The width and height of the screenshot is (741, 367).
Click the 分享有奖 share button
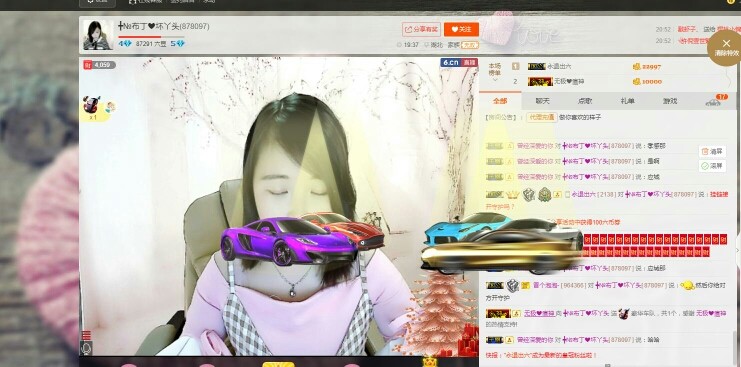[x=422, y=29]
